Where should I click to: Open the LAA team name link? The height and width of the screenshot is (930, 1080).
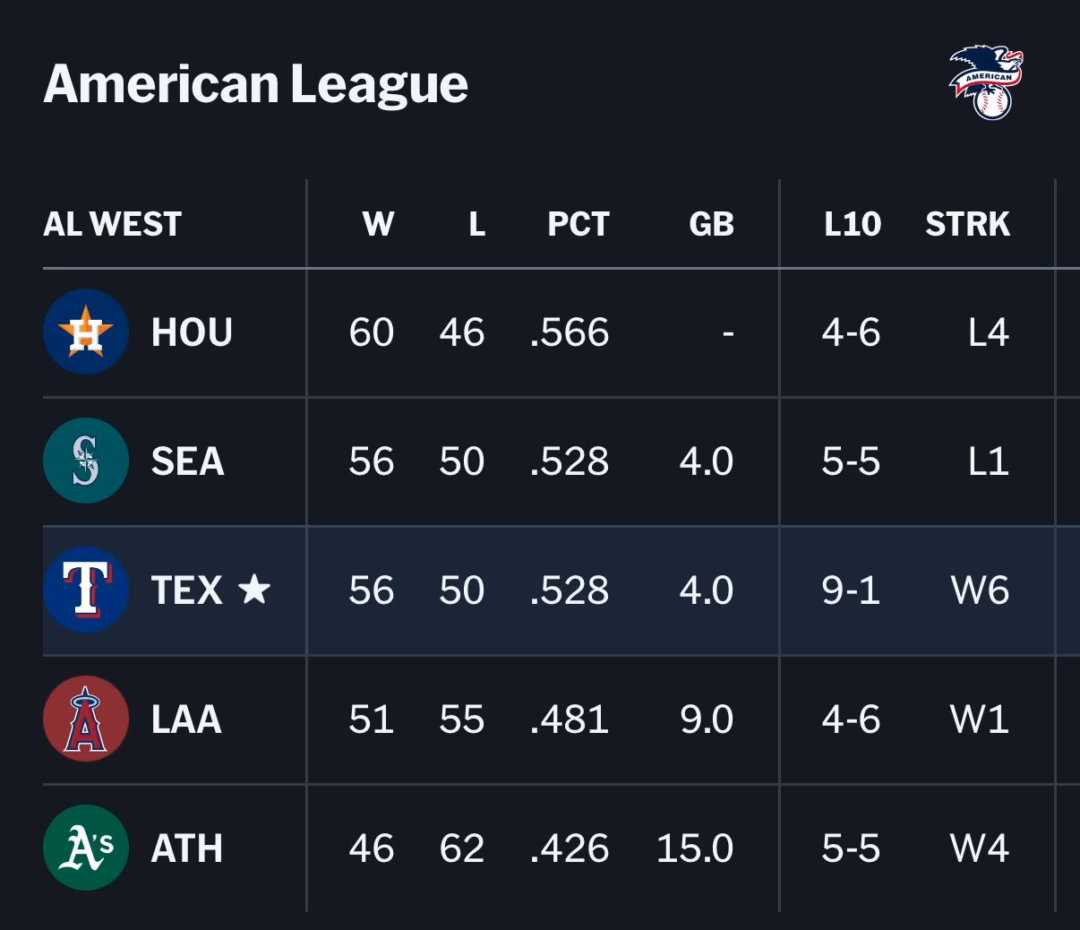click(186, 719)
